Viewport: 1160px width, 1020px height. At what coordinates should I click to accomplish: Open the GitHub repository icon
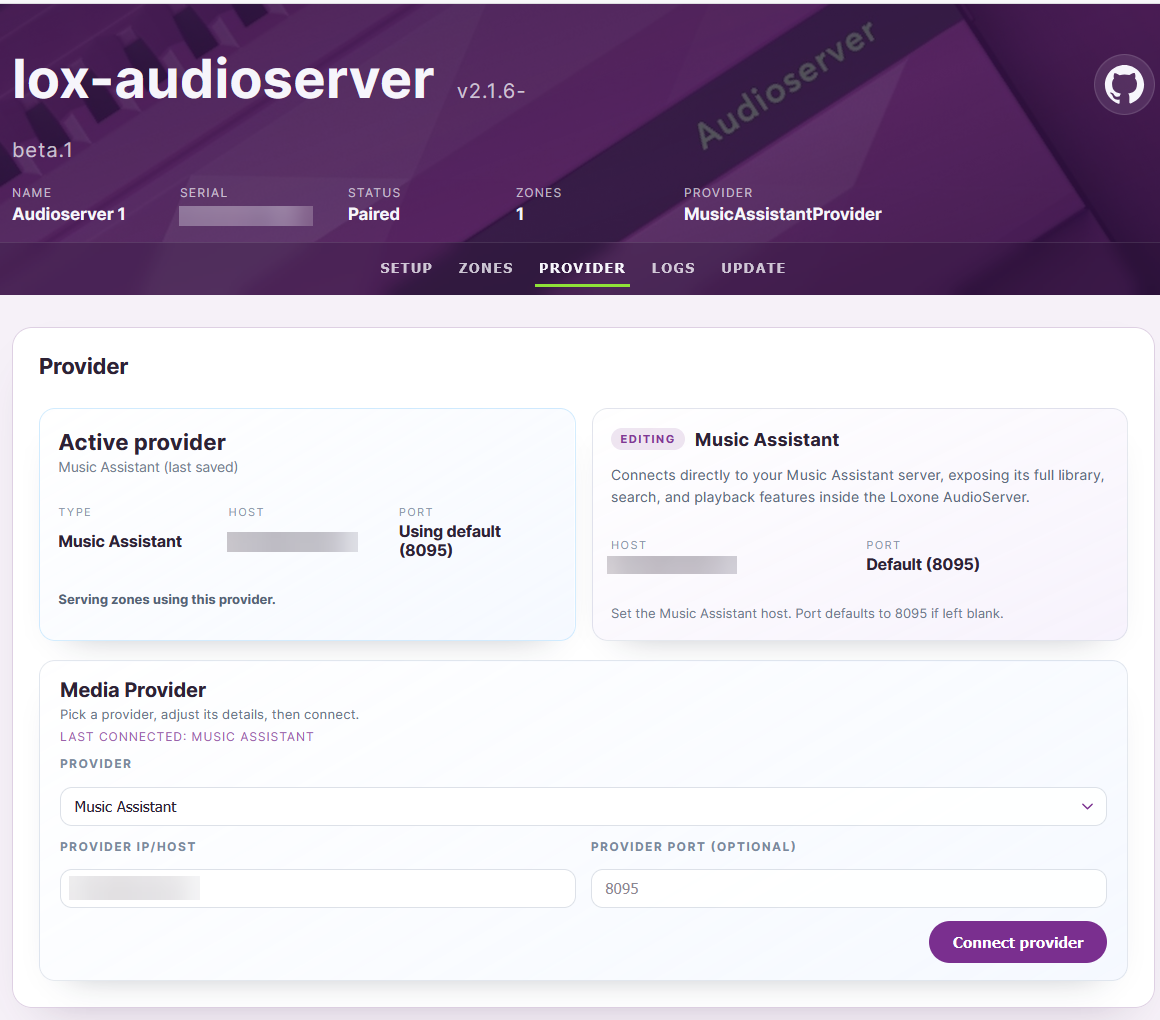1123,85
